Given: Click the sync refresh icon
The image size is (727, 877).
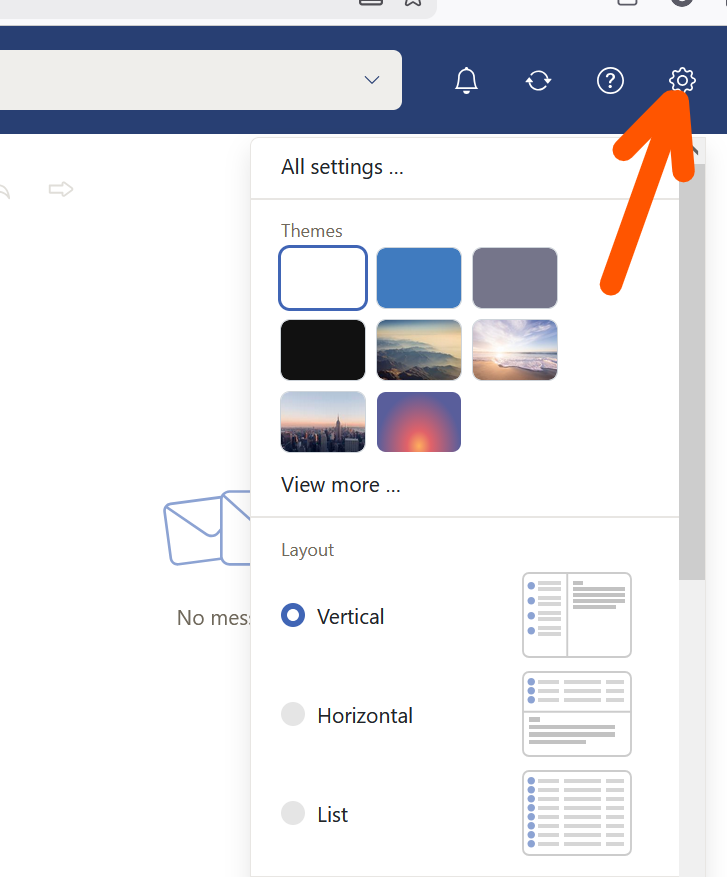Looking at the screenshot, I should (538, 80).
